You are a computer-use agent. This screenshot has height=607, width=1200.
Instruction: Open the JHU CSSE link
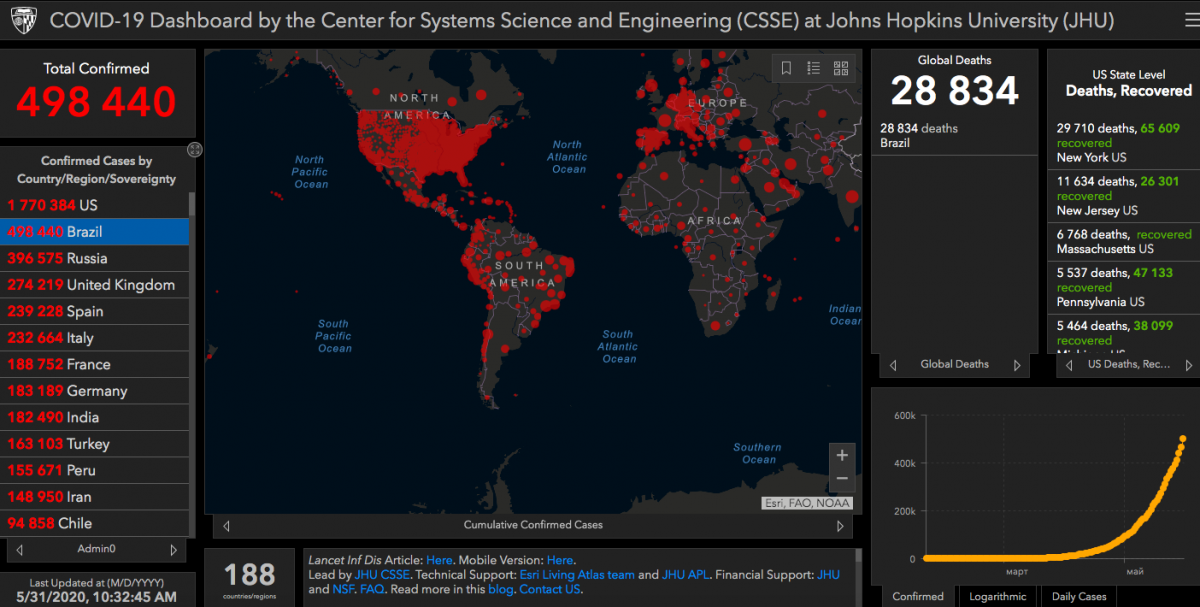382,575
